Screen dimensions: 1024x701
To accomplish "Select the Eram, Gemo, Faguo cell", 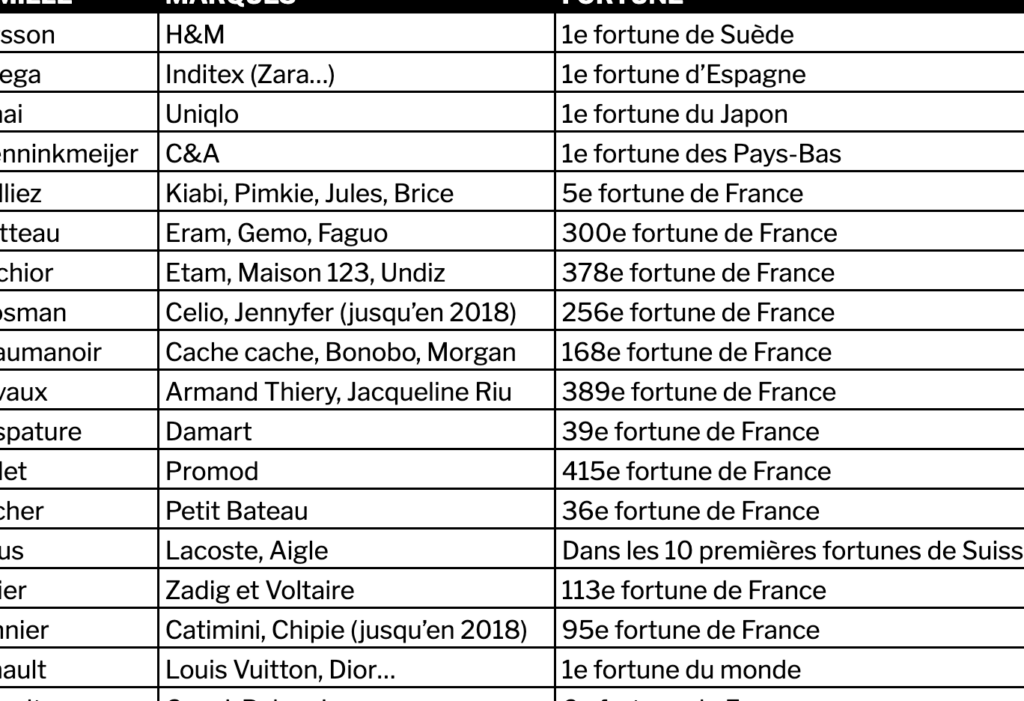I will coord(357,232).
